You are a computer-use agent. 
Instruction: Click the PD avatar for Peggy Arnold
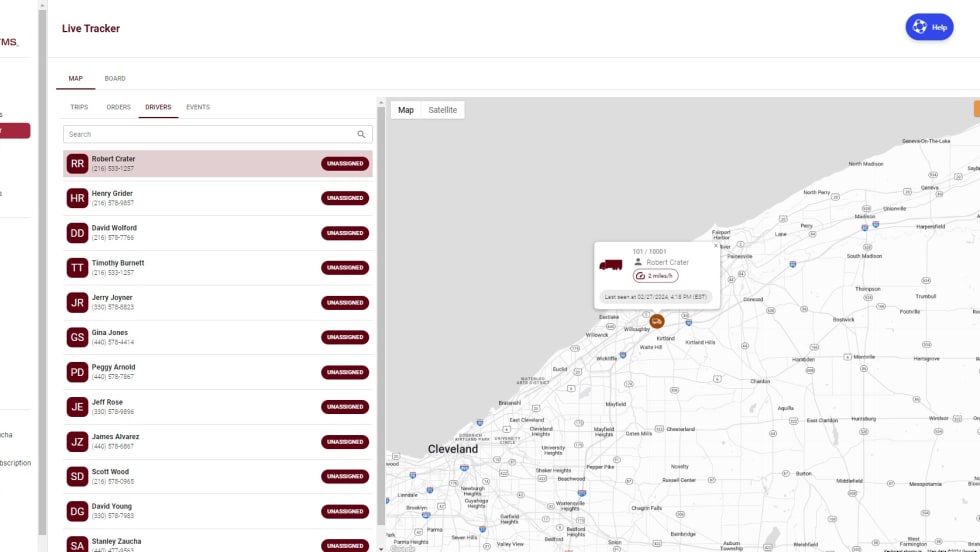(x=77, y=372)
